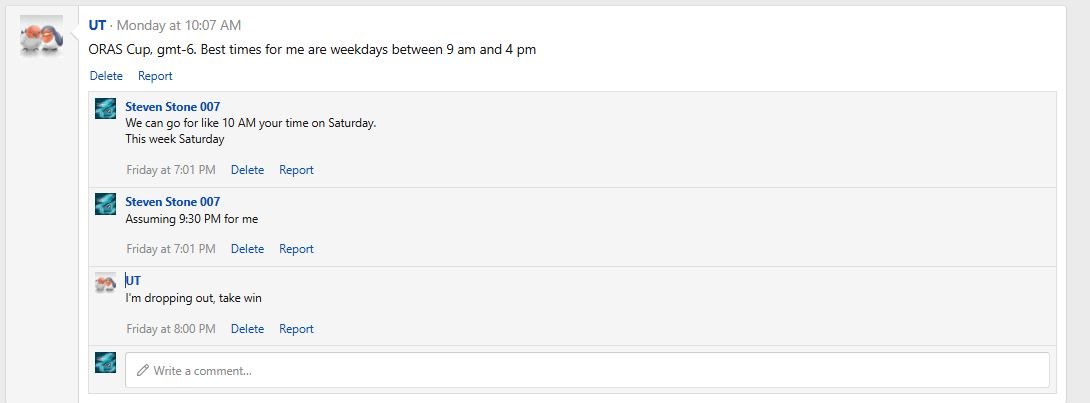Report the "Assuming 9:30 PM for me" comment
Viewport: 1090px width, 403px height.
[296, 249]
